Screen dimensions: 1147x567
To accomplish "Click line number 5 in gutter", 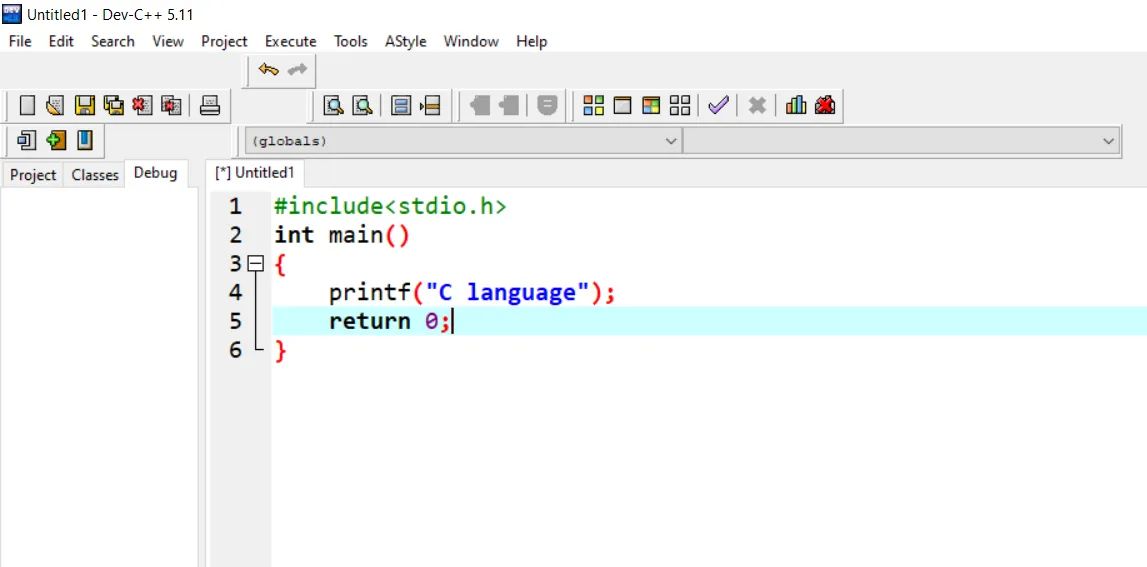I will pyautogui.click(x=235, y=321).
